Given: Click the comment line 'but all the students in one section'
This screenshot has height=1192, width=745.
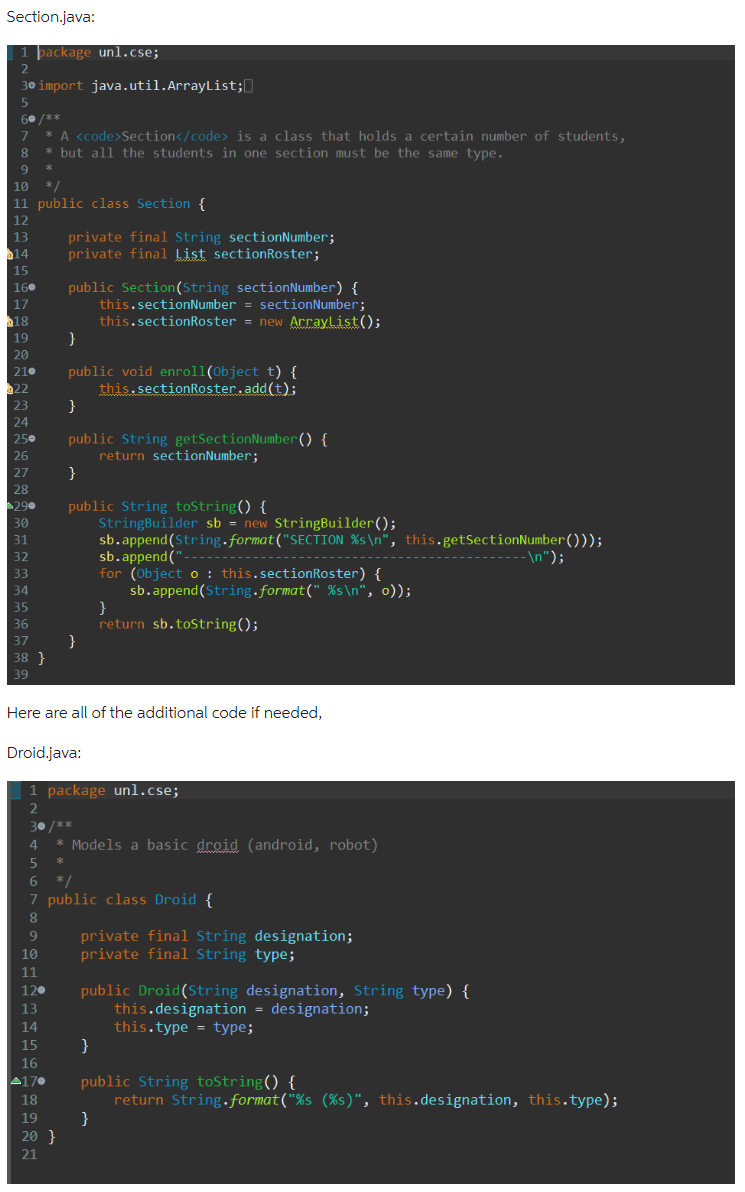Looking at the screenshot, I should [281, 154].
